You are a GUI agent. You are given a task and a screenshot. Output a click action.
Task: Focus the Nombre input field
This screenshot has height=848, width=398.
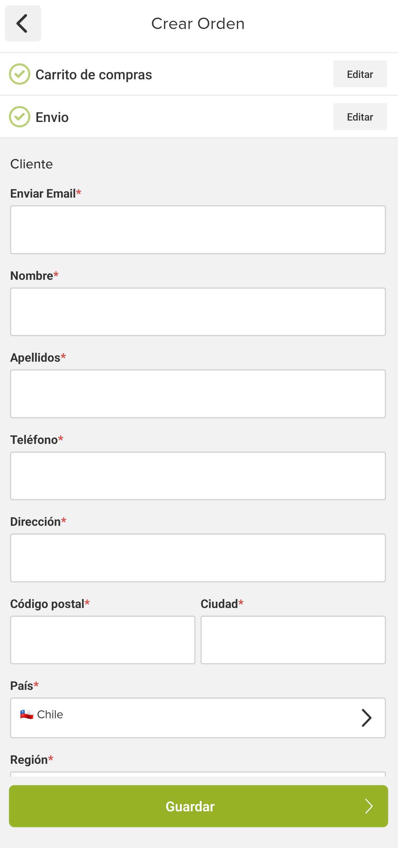point(198,312)
